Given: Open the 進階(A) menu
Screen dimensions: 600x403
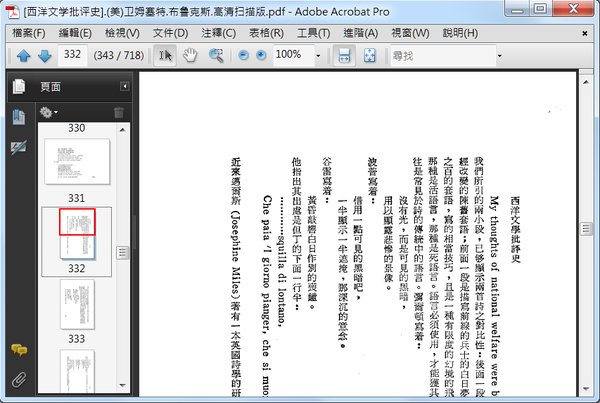Looking at the screenshot, I should coord(361,33).
